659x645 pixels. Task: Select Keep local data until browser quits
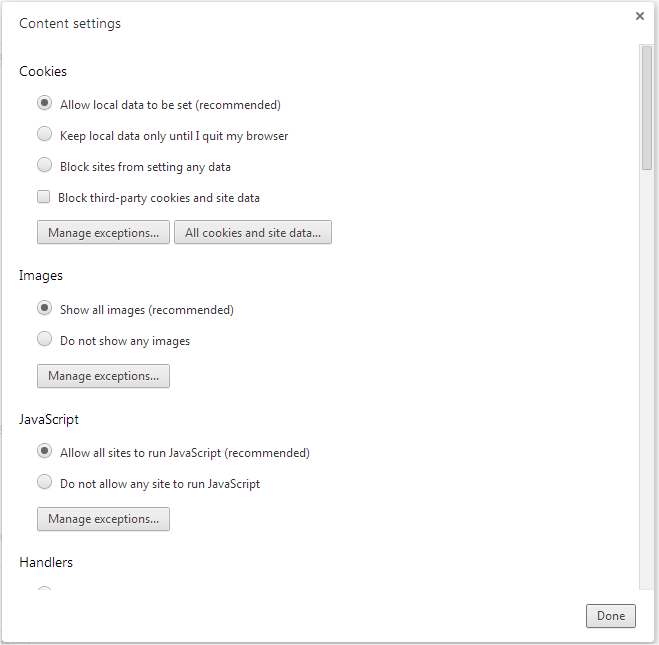click(x=44, y=134)
